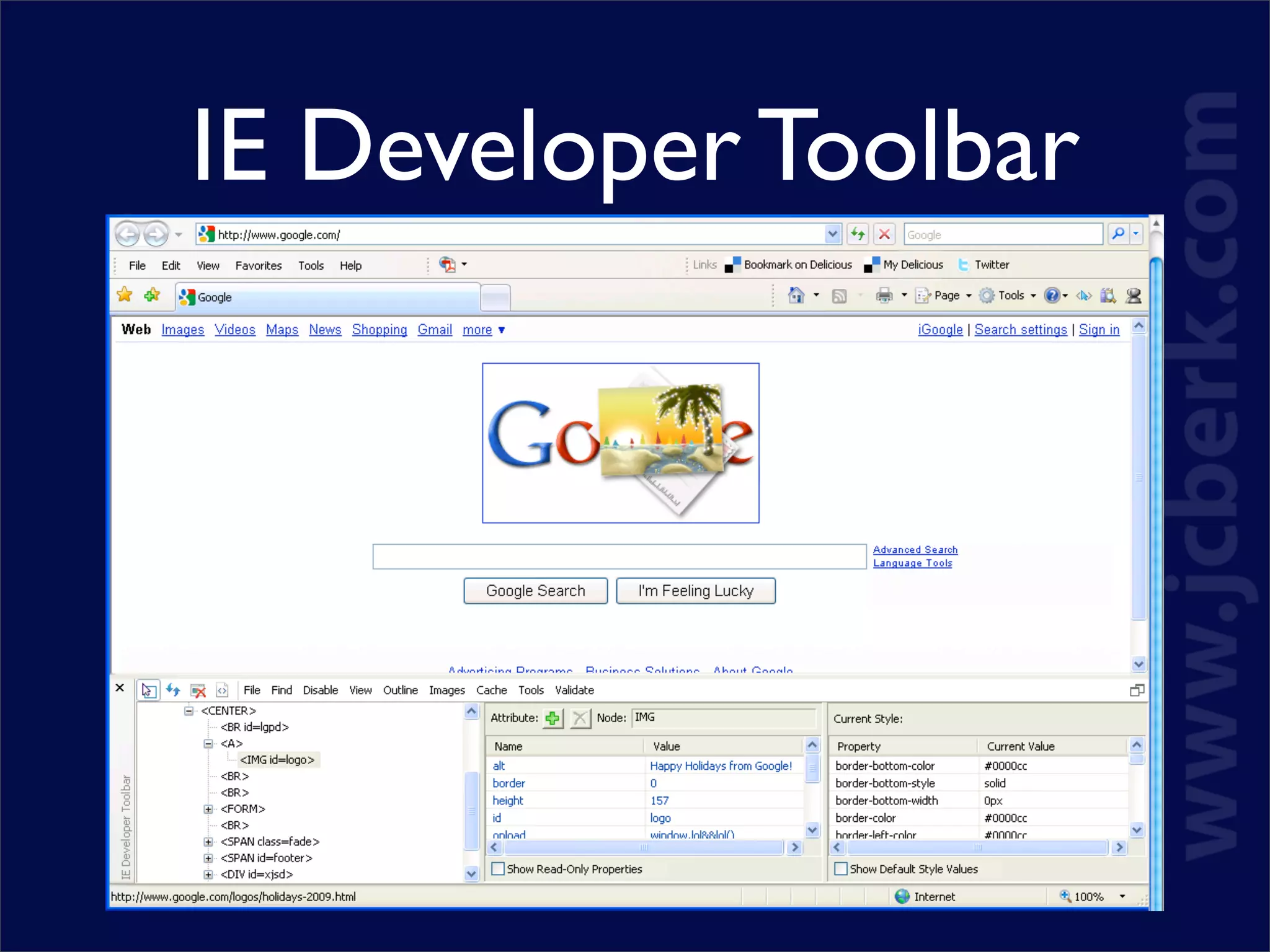Open the Images link
1270x952 pixels.
(183, 330)
